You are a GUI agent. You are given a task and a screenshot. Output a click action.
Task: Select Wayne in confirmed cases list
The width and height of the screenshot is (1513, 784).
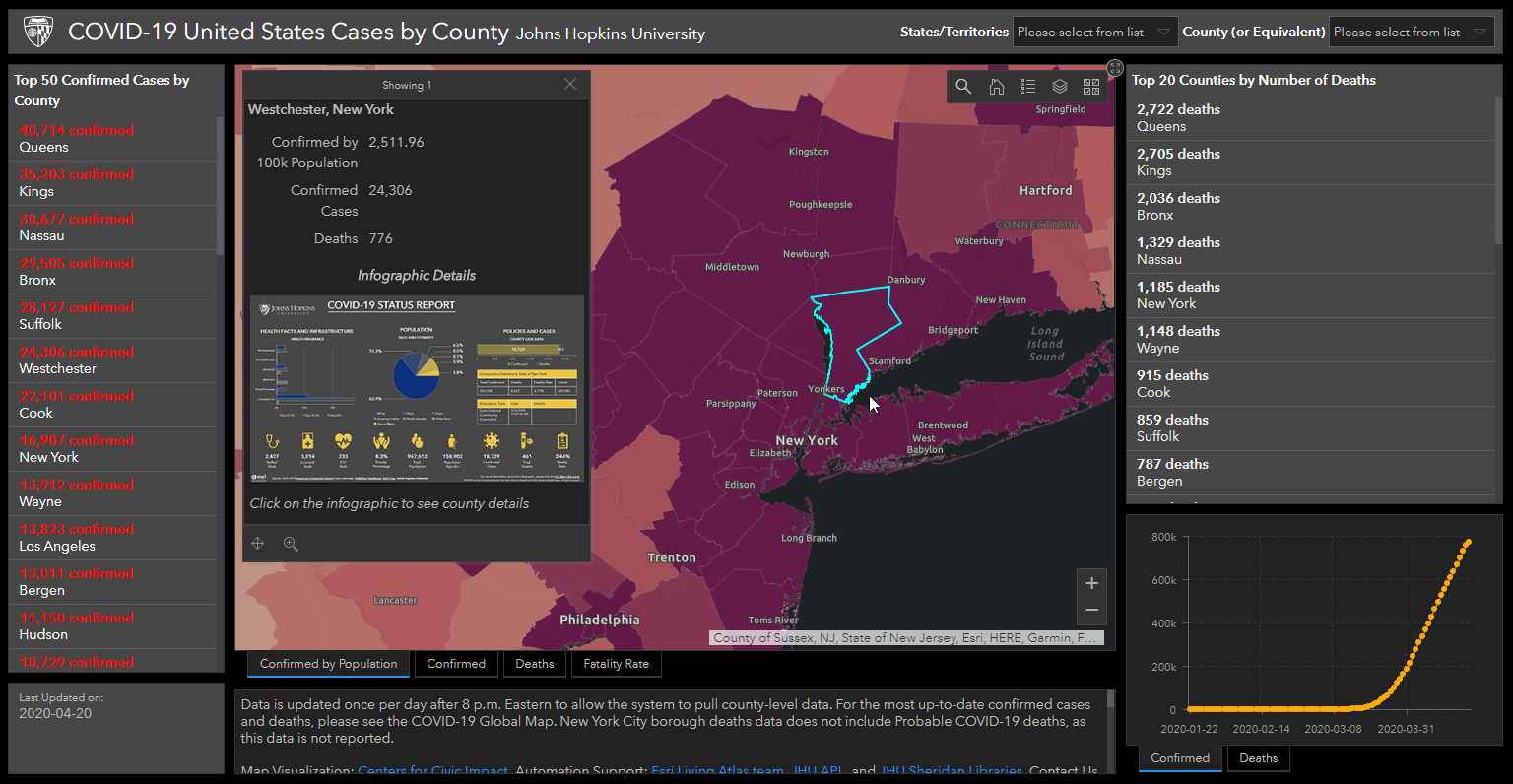coord(112,493)
